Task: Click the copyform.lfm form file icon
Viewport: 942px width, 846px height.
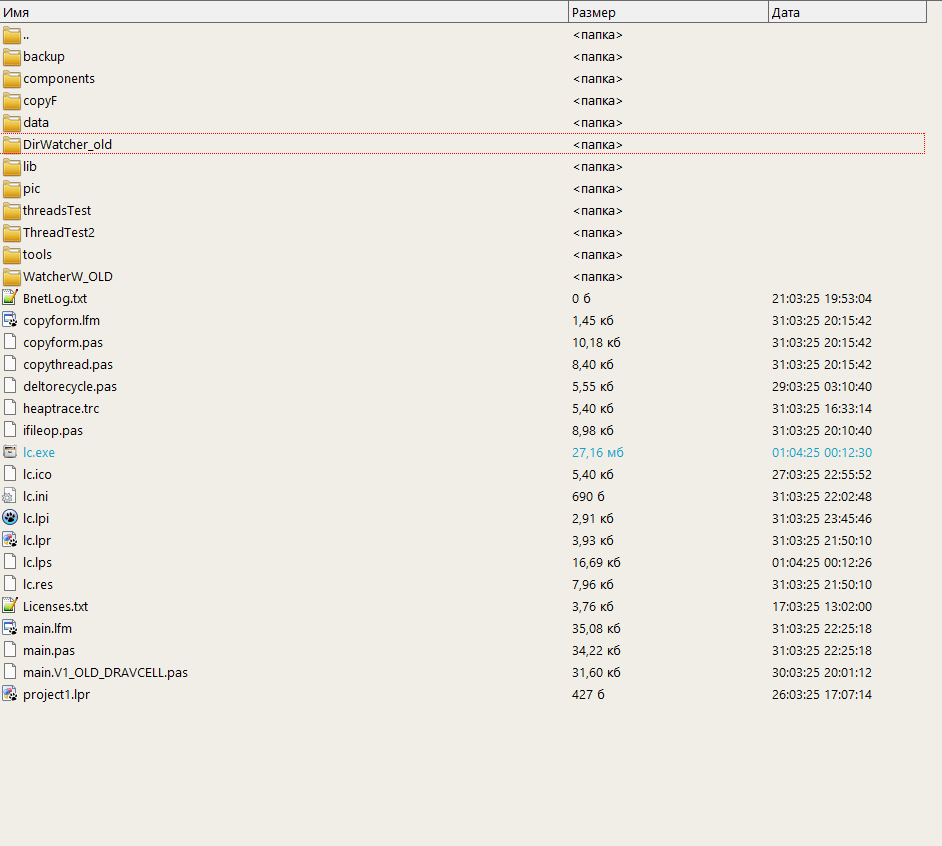Action: [11, 320]
